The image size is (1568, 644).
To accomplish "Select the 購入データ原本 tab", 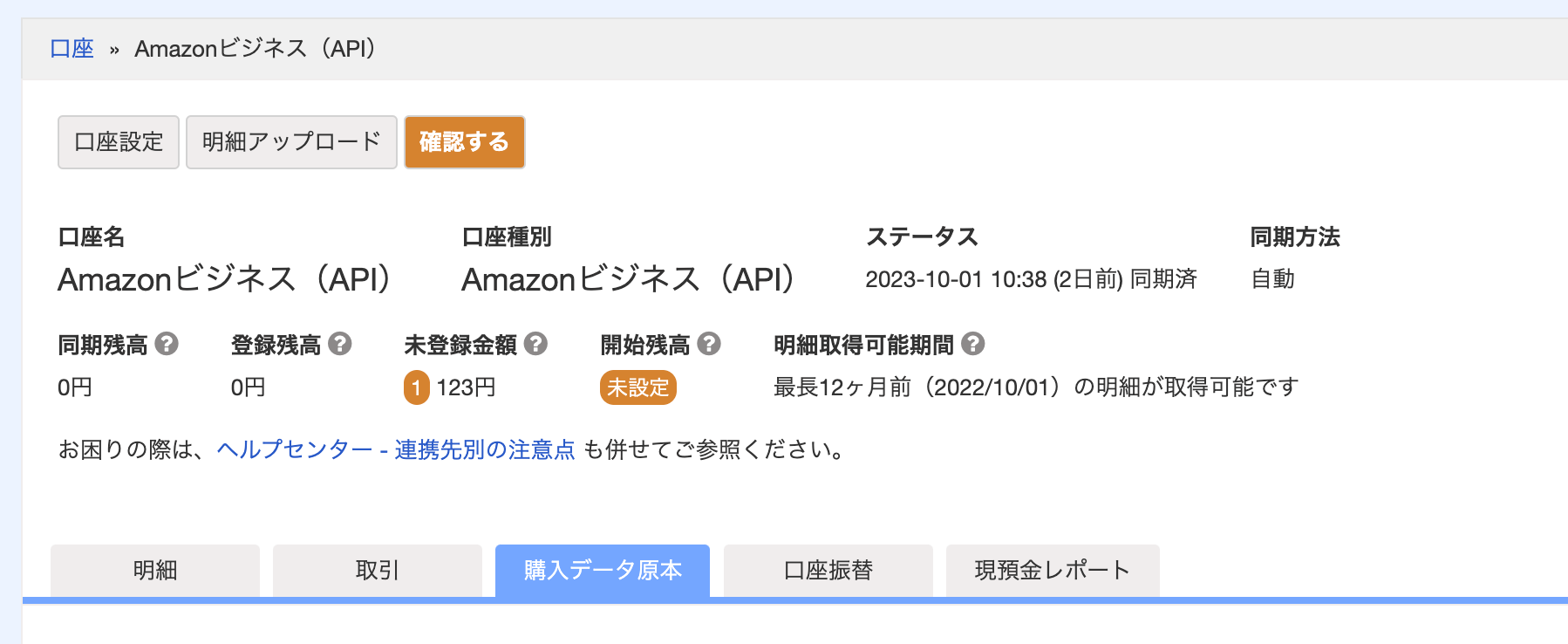I will click(602, 570).
